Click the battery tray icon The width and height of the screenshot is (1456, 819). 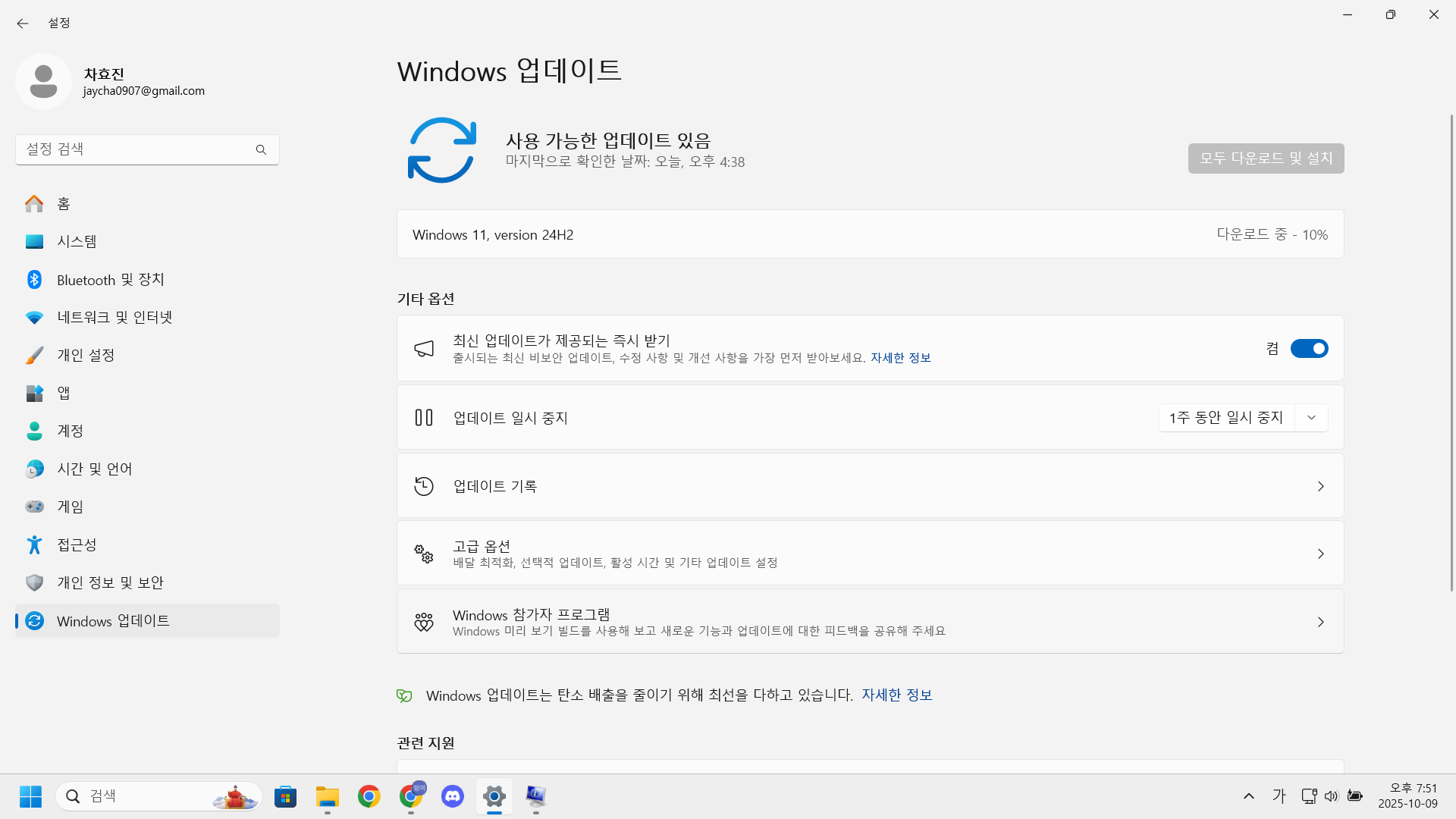(x=1355, y=796)
